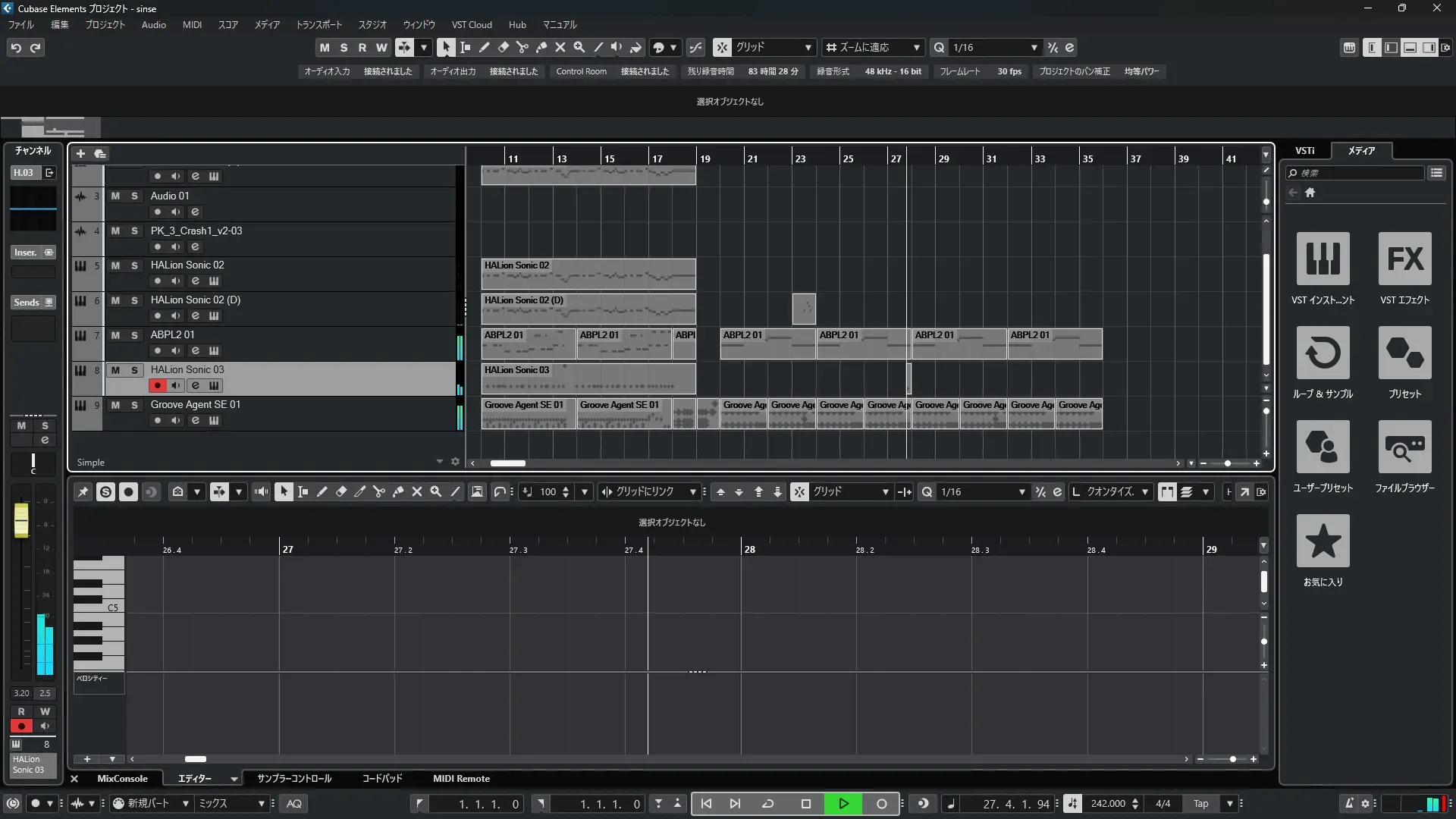Open the Loops & Samples media tile
This screenshot has height=819, width=1456.
[1323, 353]
